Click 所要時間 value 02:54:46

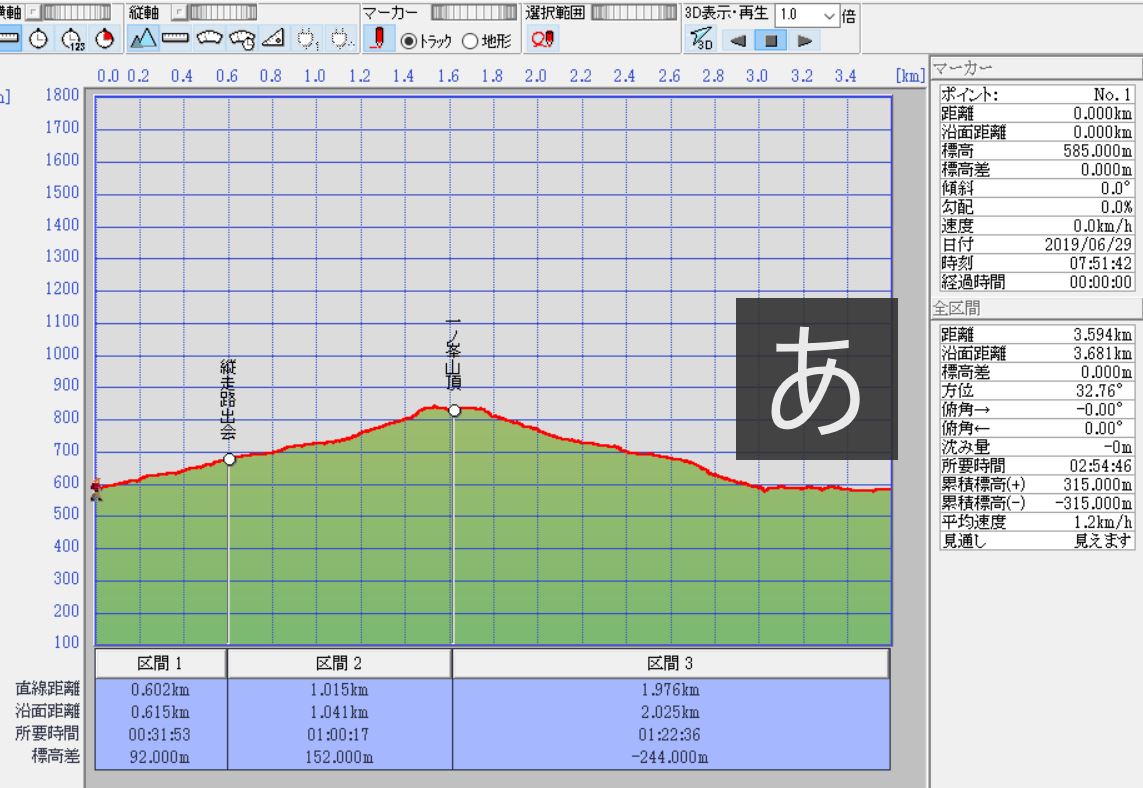[1101, 466]
